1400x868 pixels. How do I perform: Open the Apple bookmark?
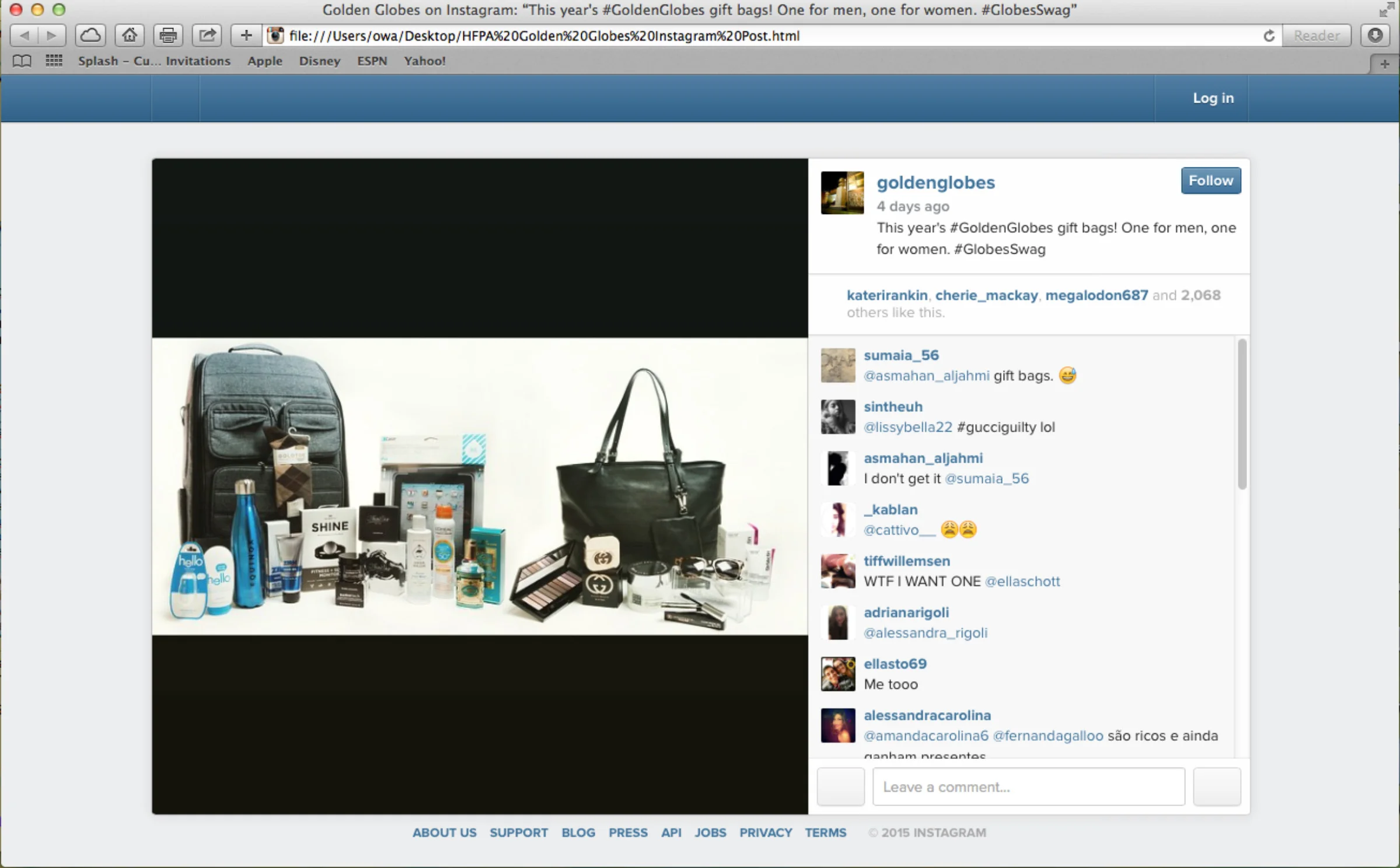click(264, 61)
